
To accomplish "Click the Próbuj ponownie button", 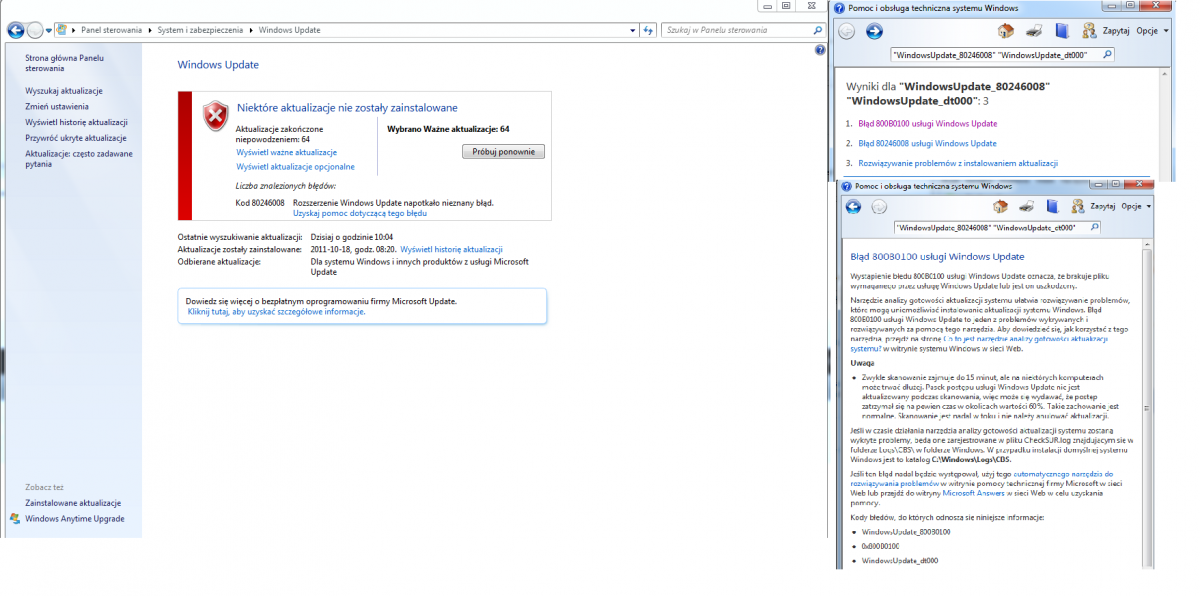I will (x=503, y=152).
